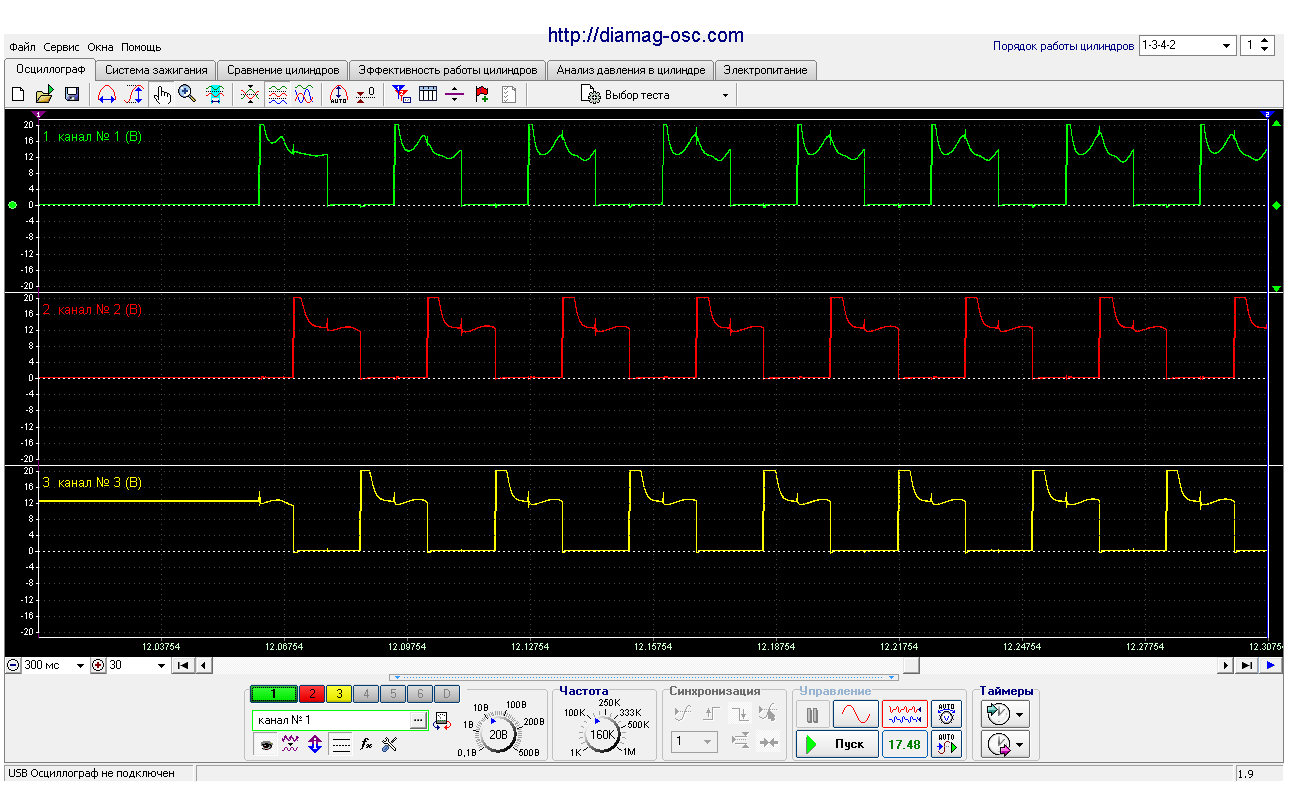This screenshot has height=786, width=1296.
Task: Click the purple divider line toolbar icon
Action: coord(455,95)
